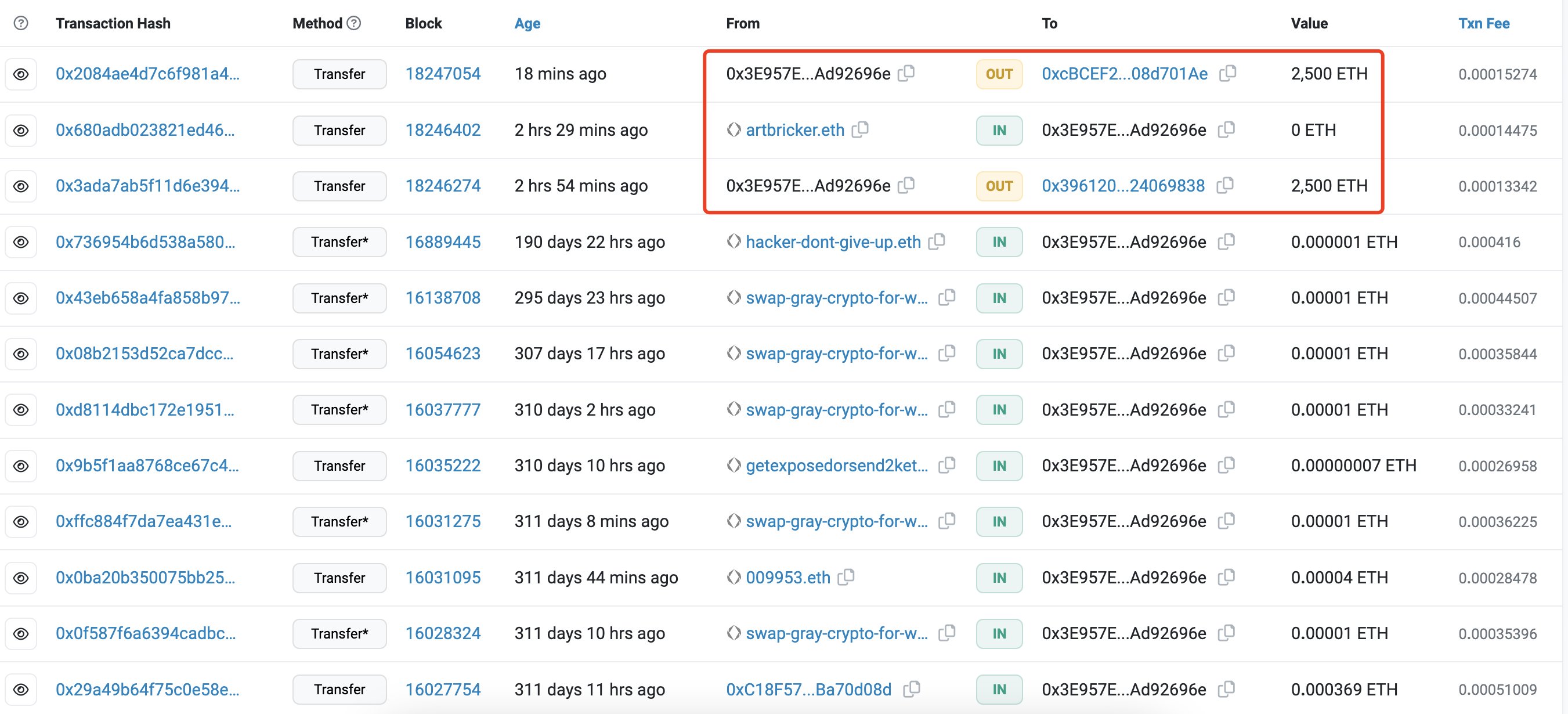Screen dimensions: 1568x714
Task: Copy From address in block 16054623 row
Action: point(947,353)
